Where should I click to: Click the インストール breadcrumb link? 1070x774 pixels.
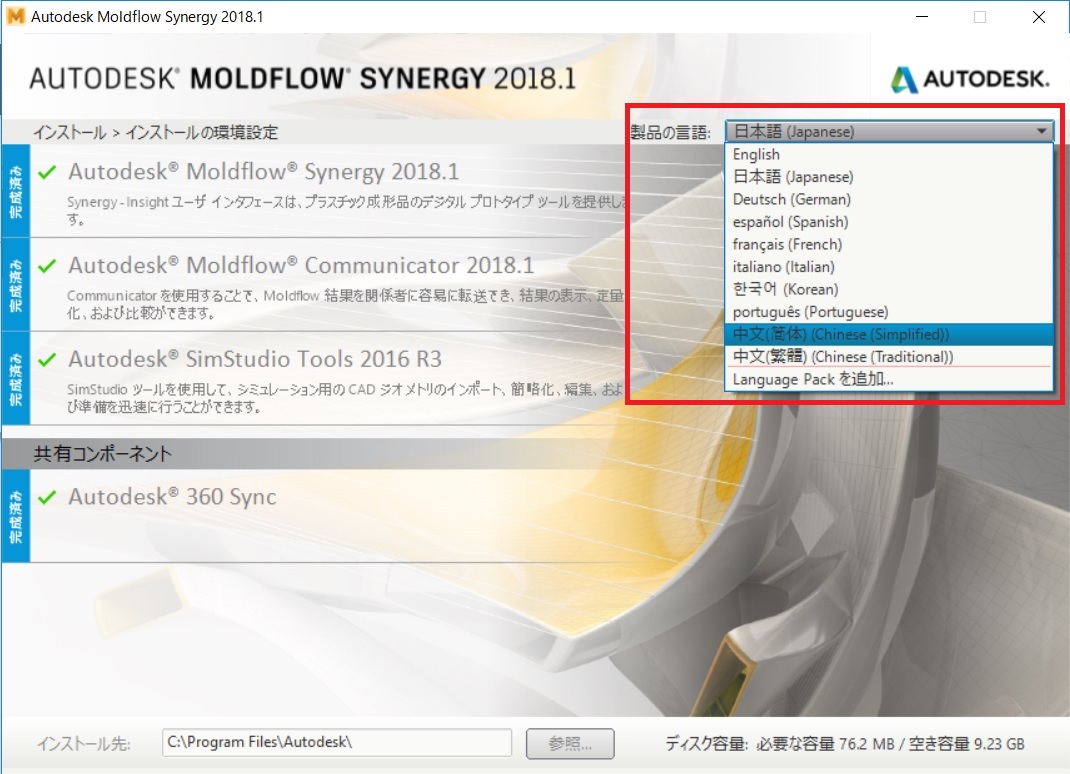tap(70, 132)
